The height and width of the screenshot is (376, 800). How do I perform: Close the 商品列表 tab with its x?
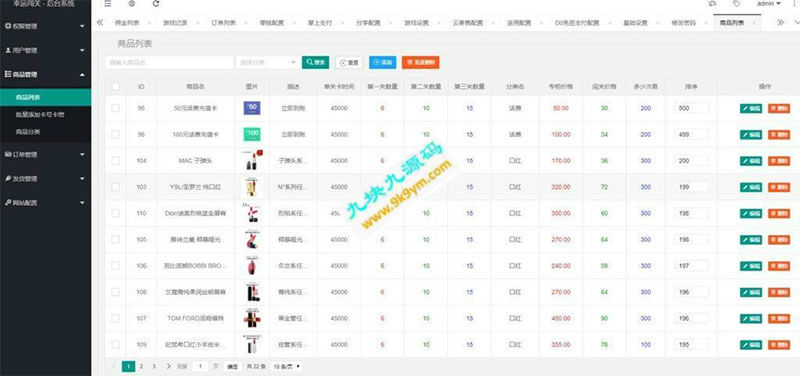(754, 23)
